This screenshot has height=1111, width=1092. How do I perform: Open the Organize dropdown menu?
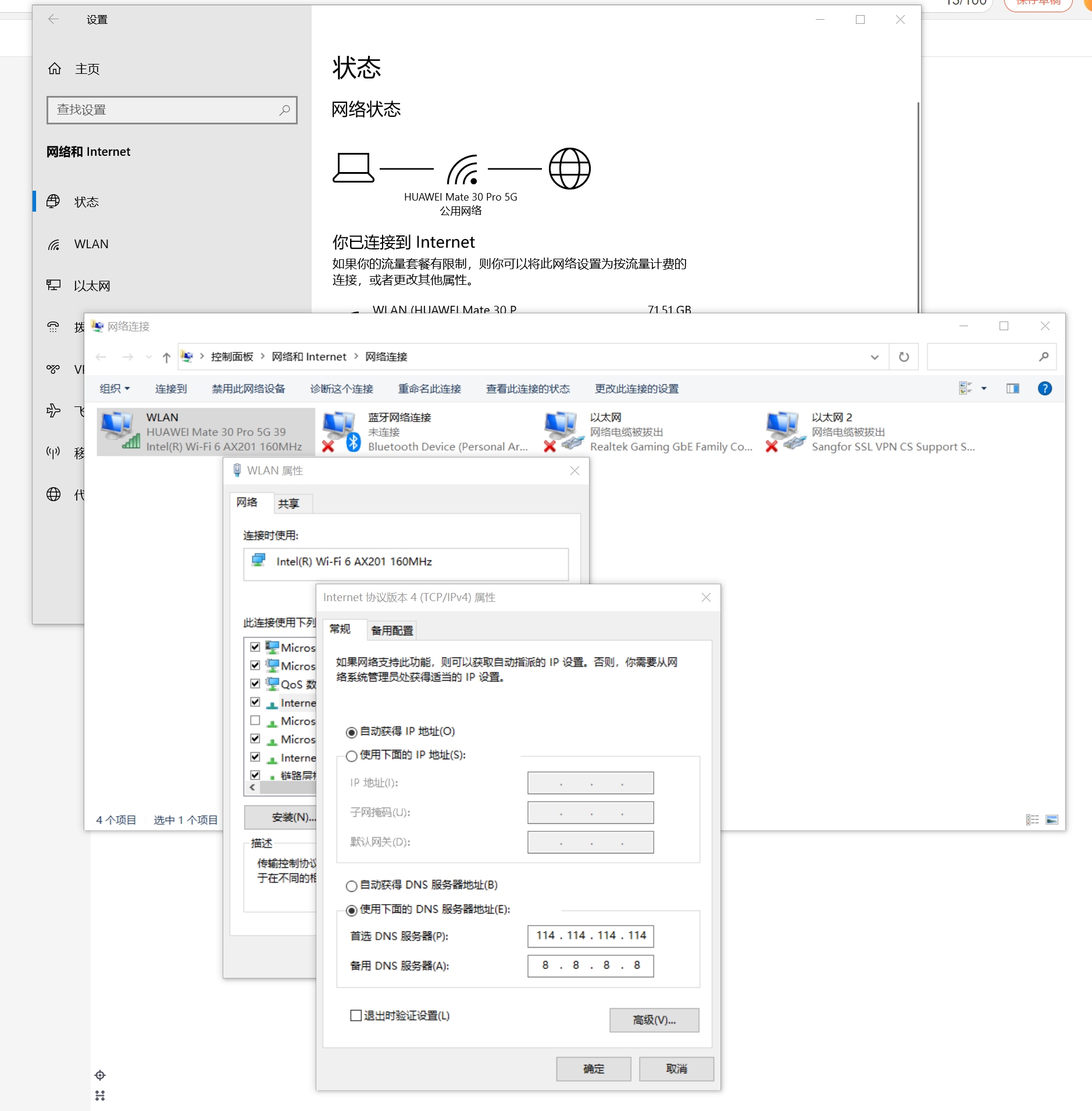[115, 388]
